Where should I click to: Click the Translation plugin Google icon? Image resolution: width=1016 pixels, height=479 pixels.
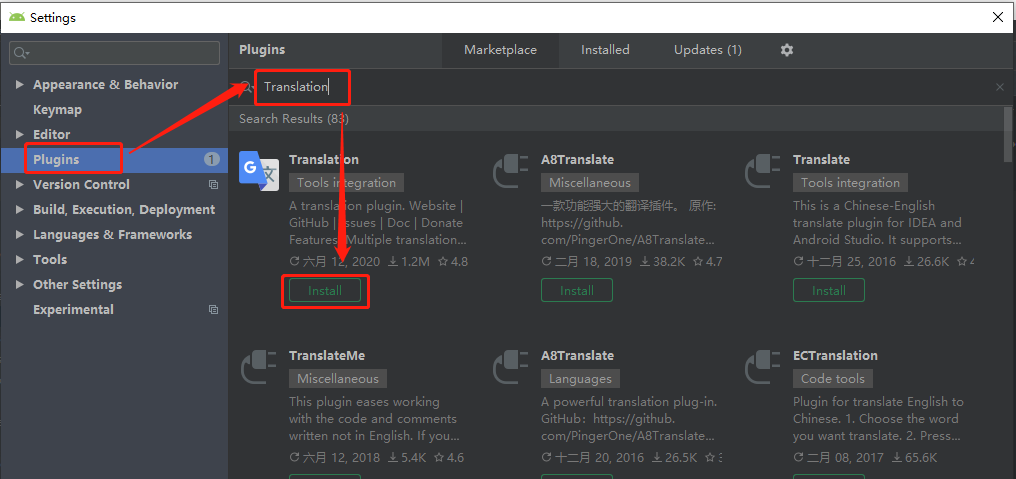coord(259,170)
